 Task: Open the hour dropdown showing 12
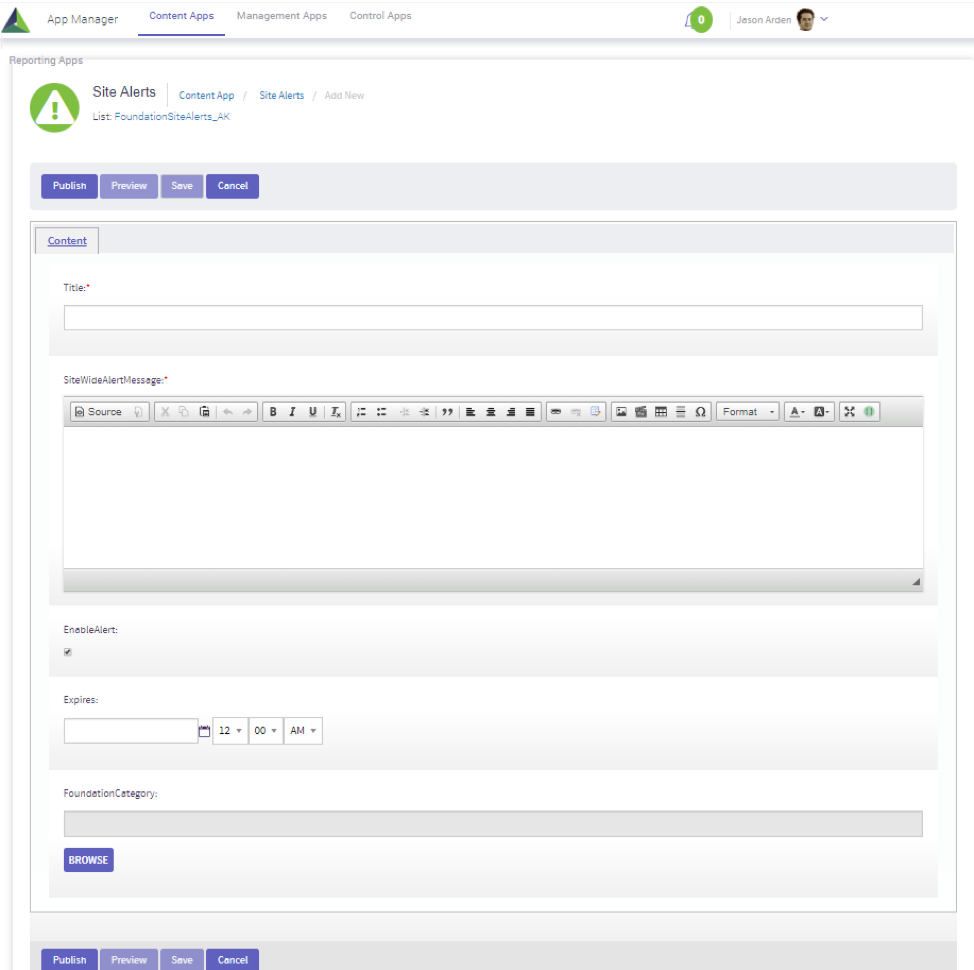(230, 731)
